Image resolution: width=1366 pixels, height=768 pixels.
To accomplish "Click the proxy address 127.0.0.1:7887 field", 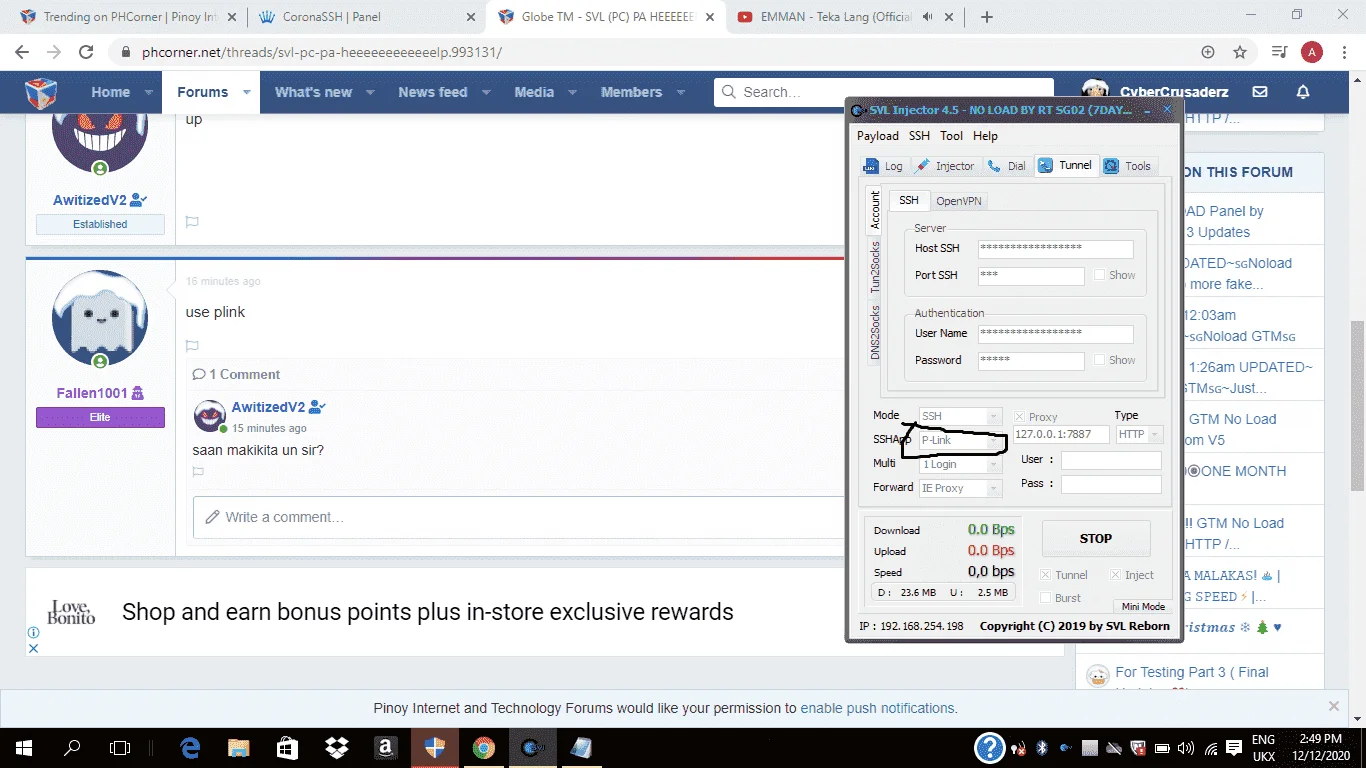I will 1060,435.
